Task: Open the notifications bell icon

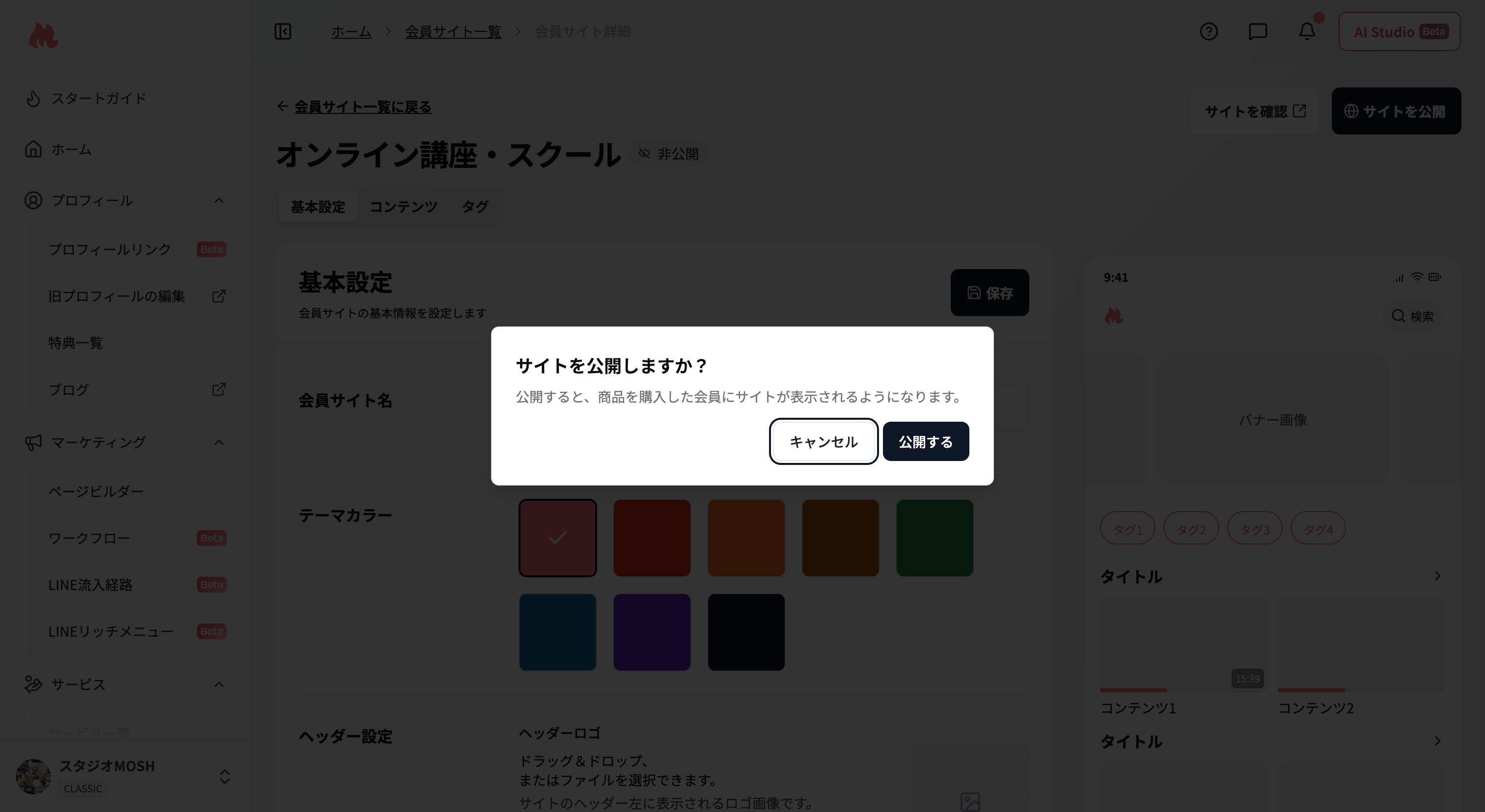Action: coord(1307,31)
